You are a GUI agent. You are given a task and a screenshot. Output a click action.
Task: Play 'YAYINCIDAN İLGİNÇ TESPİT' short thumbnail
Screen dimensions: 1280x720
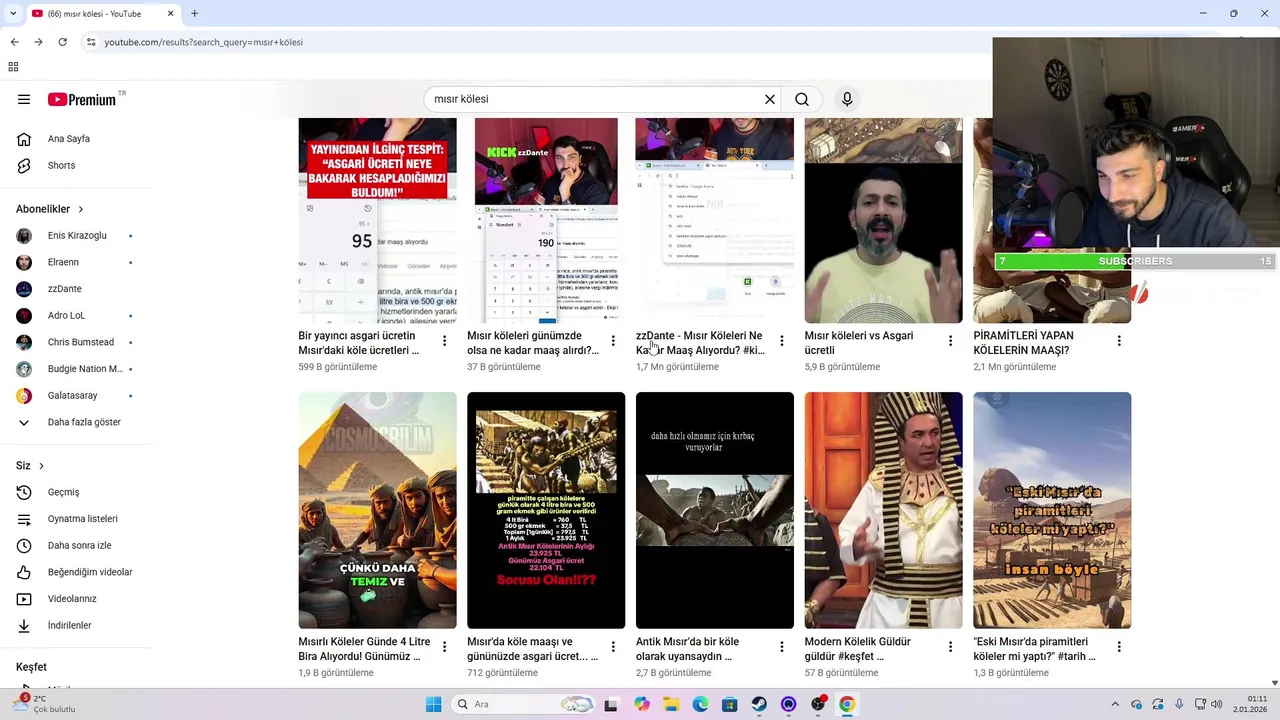click(377, 220)
